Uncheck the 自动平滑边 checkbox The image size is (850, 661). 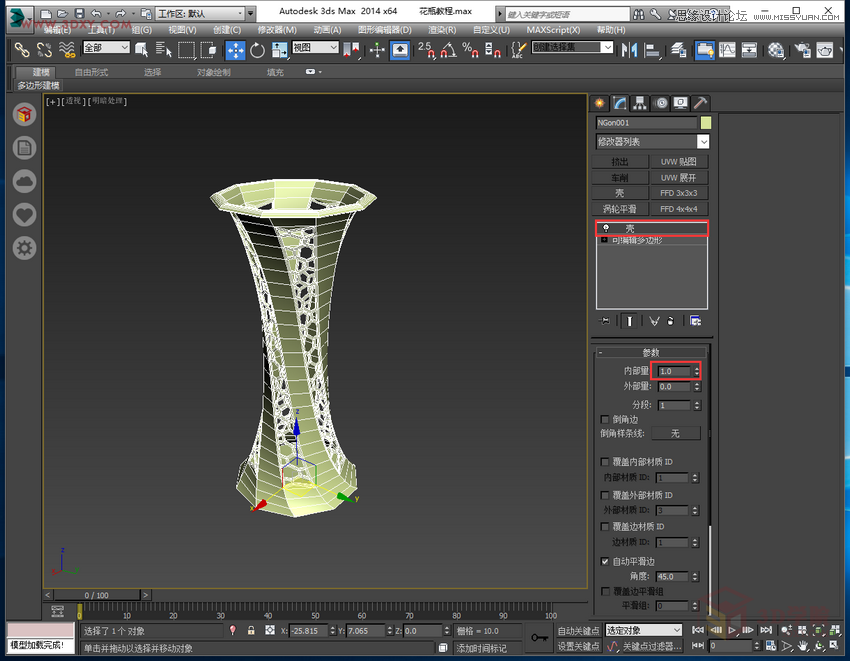[605, 561]
